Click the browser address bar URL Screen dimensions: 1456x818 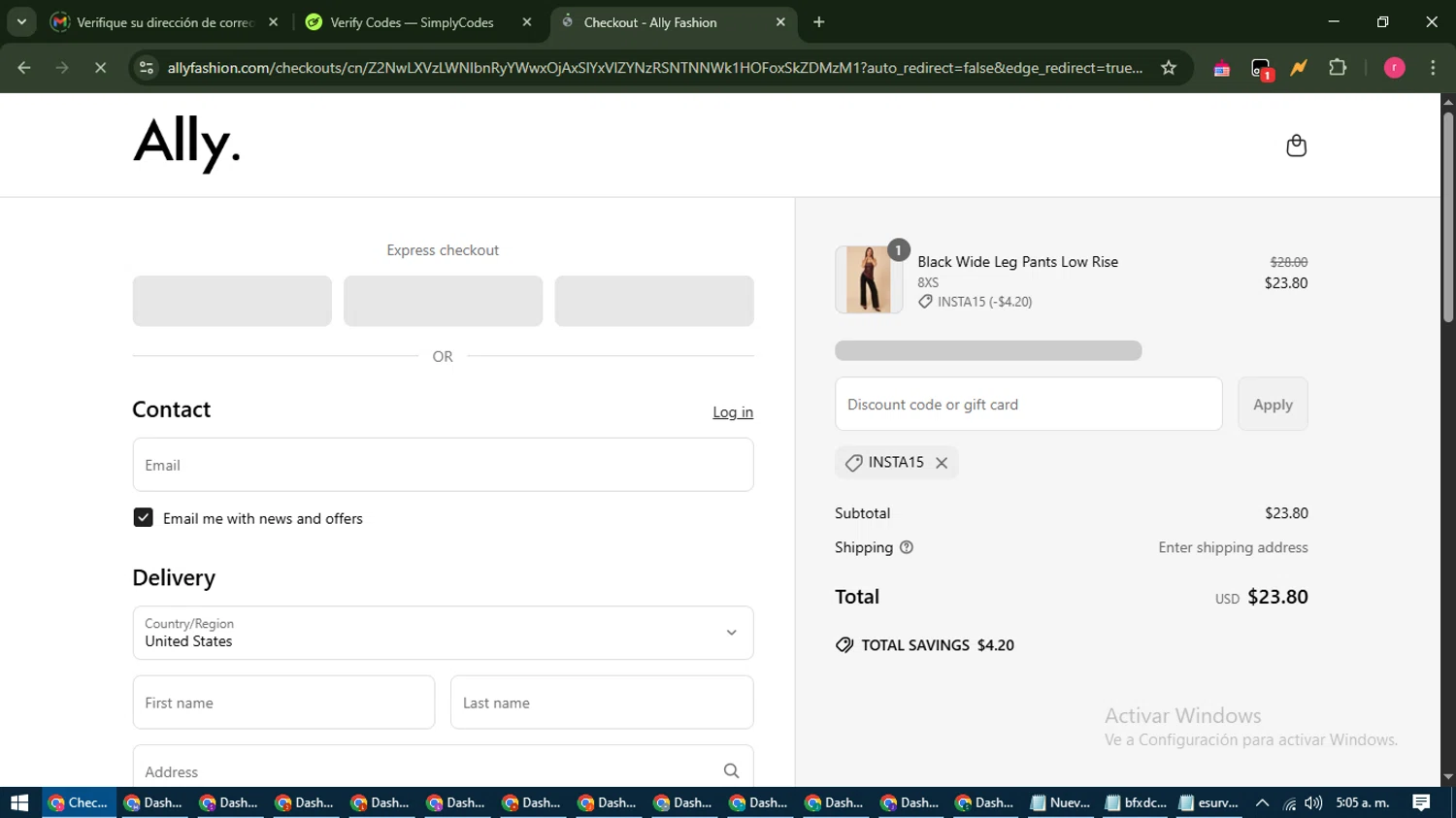[655, 68]
